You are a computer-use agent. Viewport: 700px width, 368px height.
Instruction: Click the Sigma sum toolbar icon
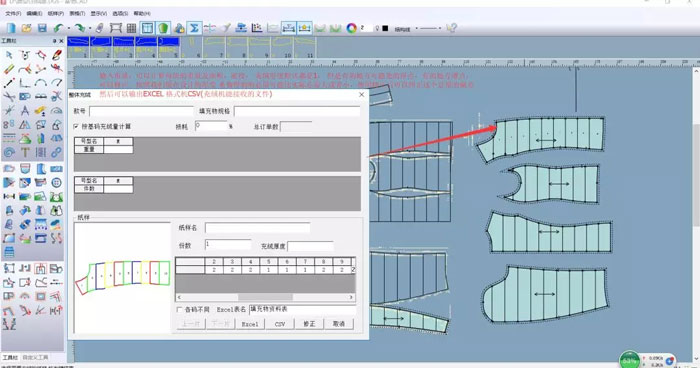point(194,28)
